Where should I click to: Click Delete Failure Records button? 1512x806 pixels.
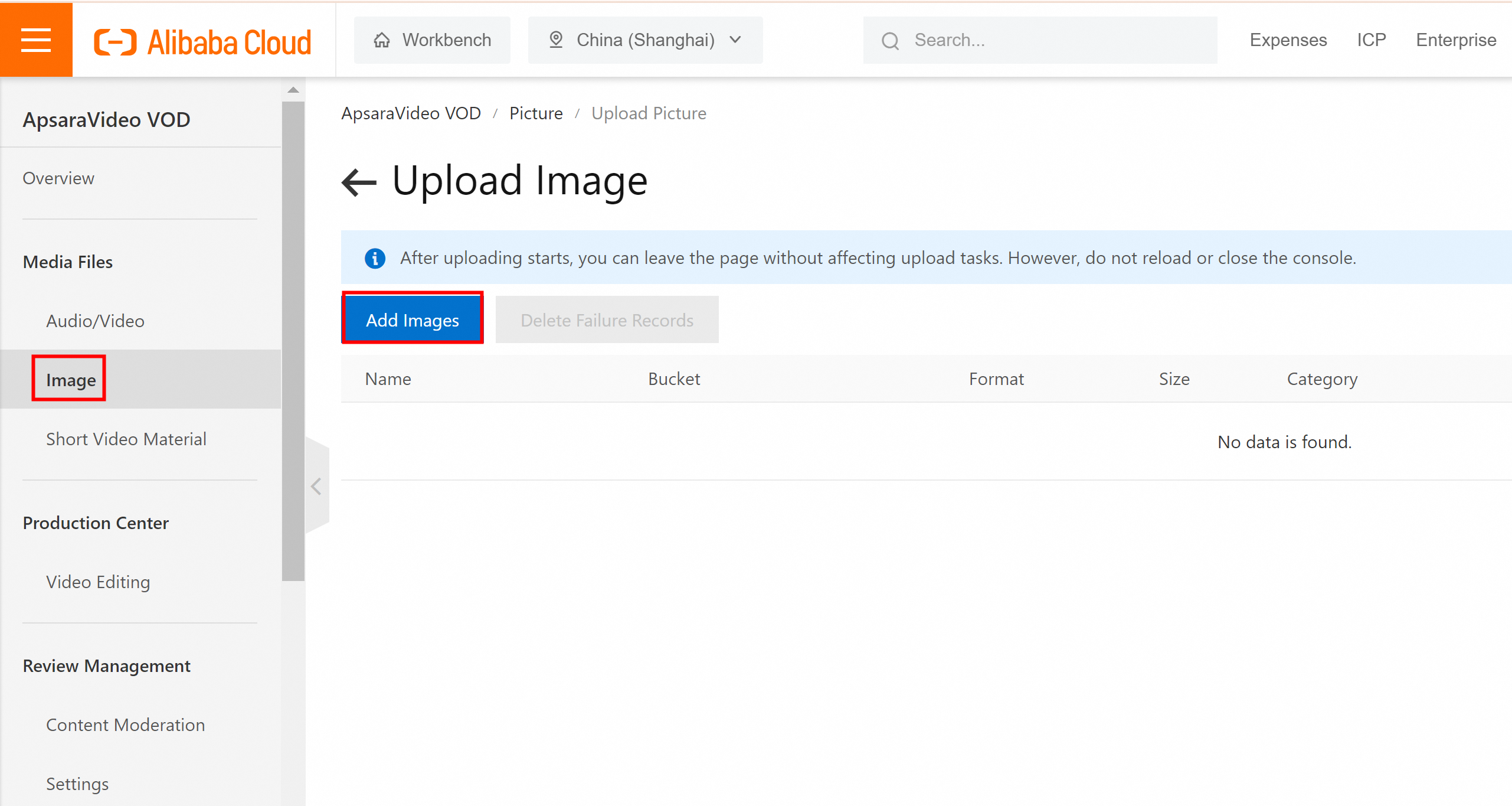point(607,319)
